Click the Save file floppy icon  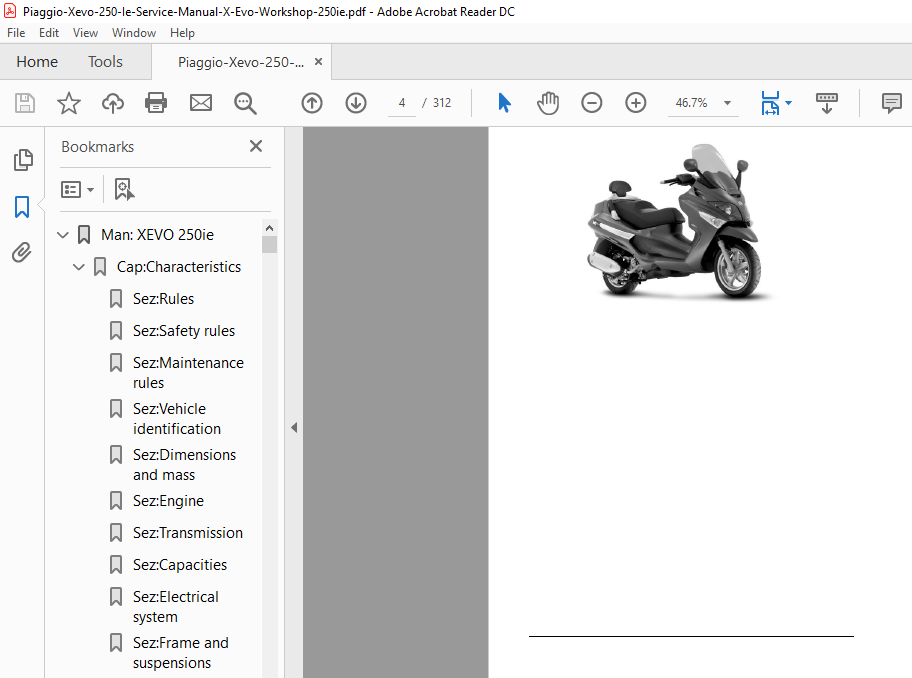pyautogui.click(x=24, y=103)
